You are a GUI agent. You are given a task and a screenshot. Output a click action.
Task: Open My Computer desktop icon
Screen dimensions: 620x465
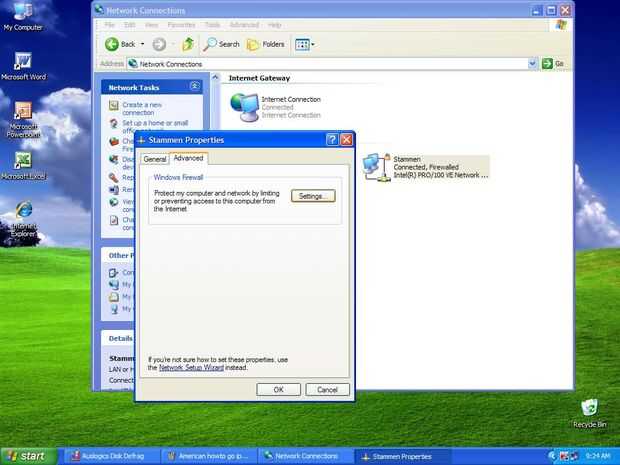click(23, 16)
